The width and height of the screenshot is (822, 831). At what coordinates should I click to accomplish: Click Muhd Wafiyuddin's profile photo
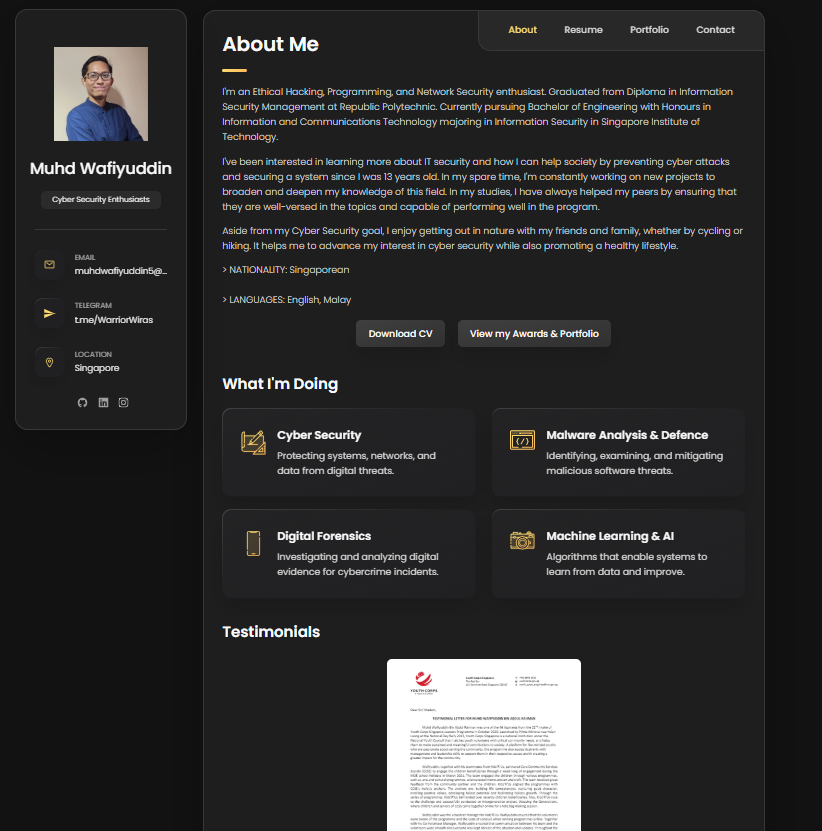point(100,92)
